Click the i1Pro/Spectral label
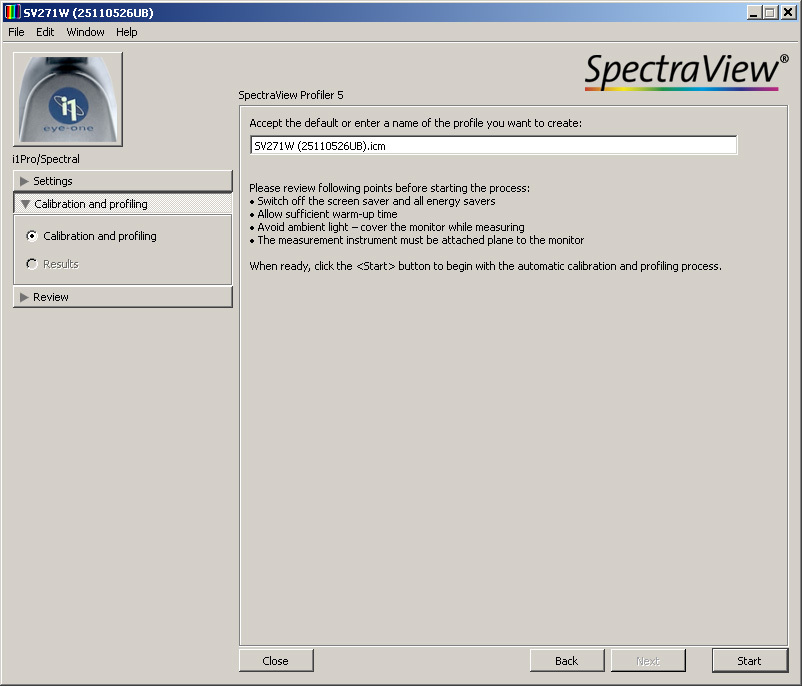 pos(46,159)
